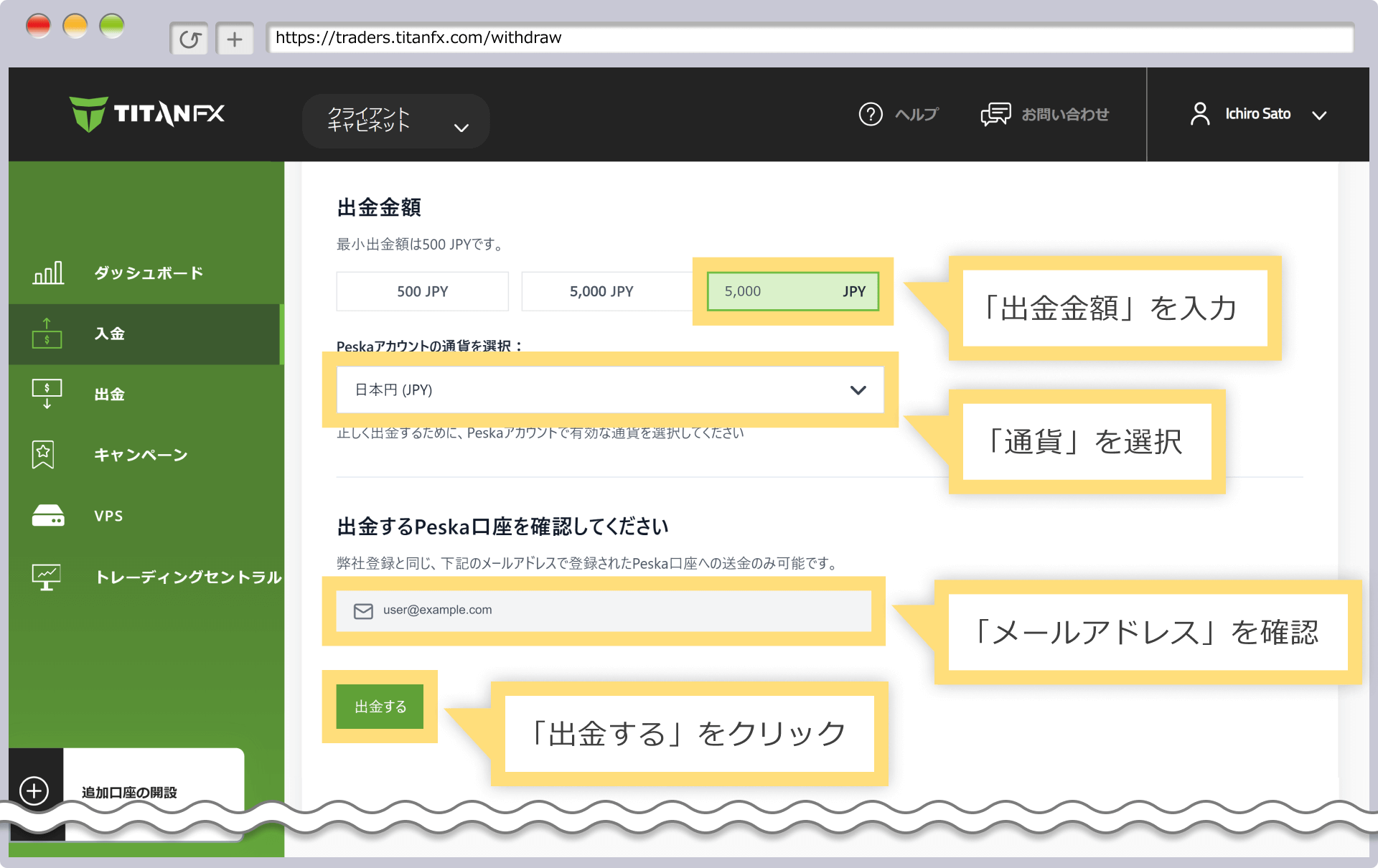Choose the 500 JPY preset amount
This screenshot has width=1378, height=868.
[x=423, y=291]
